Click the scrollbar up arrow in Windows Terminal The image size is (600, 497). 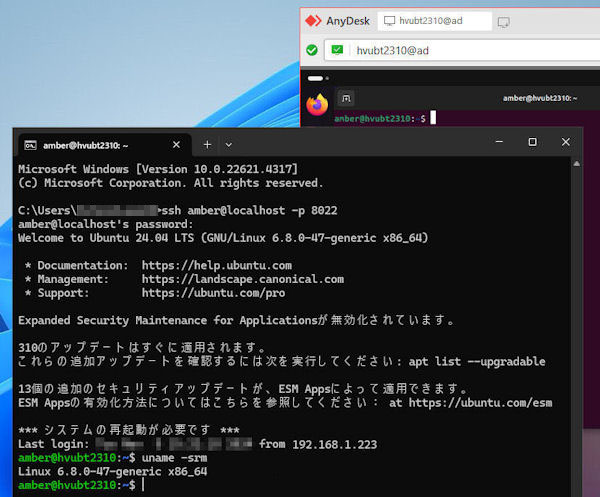pos(577,164)
